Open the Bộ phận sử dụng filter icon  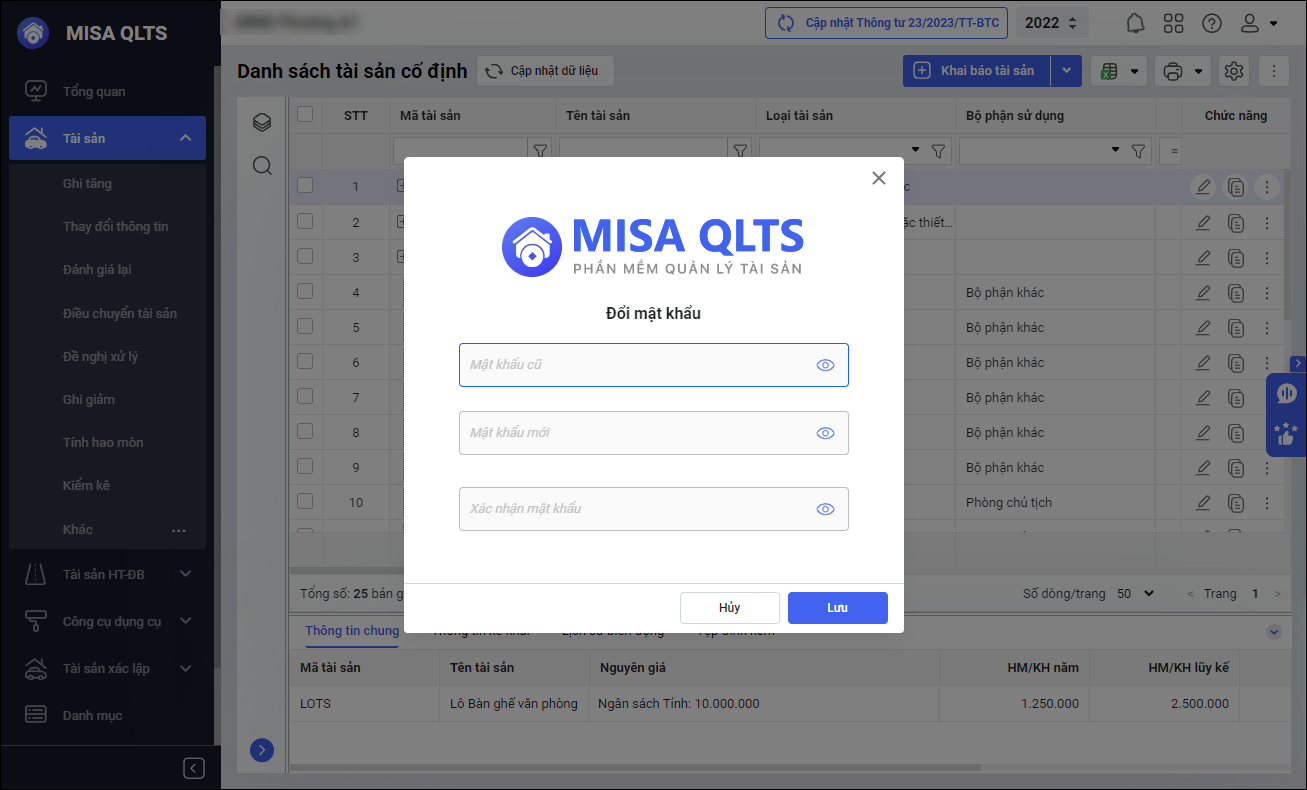click(1138, 151)
